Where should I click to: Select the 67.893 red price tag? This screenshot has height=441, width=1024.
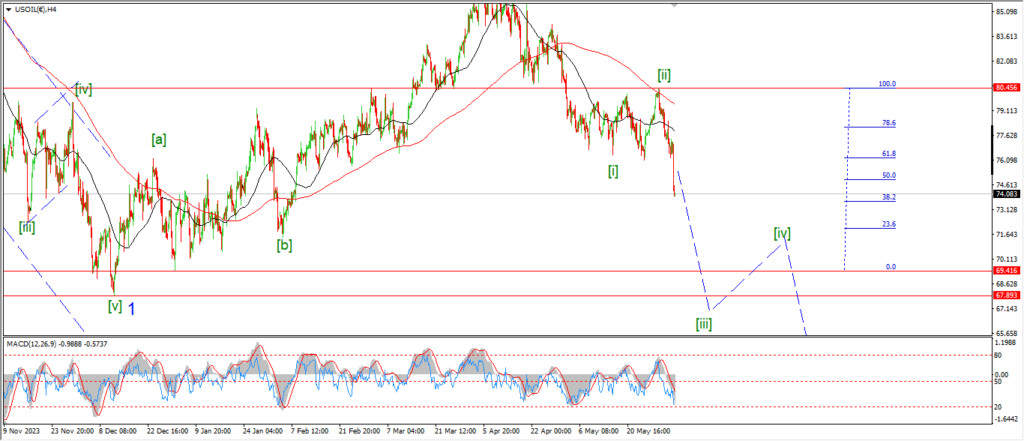tap(1007, 296)
